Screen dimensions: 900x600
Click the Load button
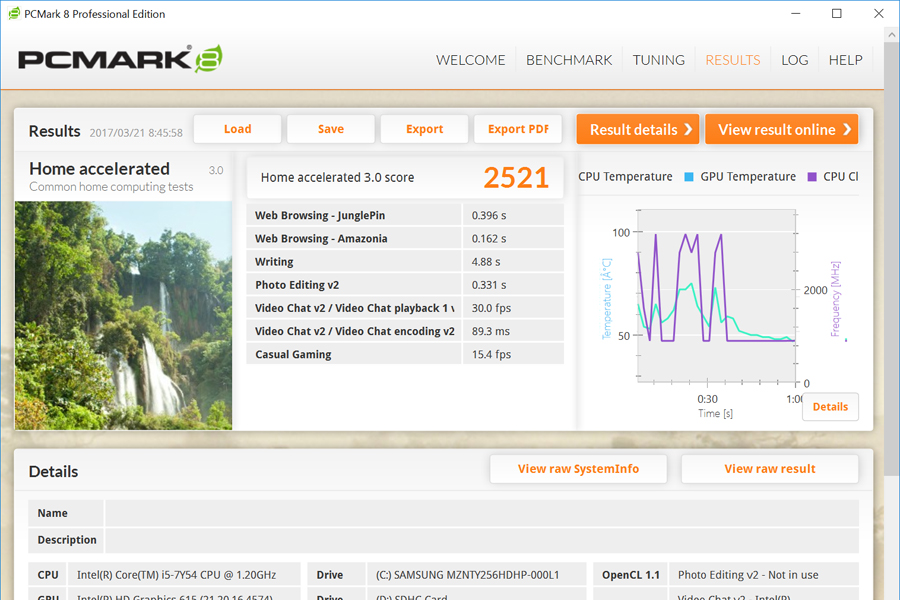238,129
